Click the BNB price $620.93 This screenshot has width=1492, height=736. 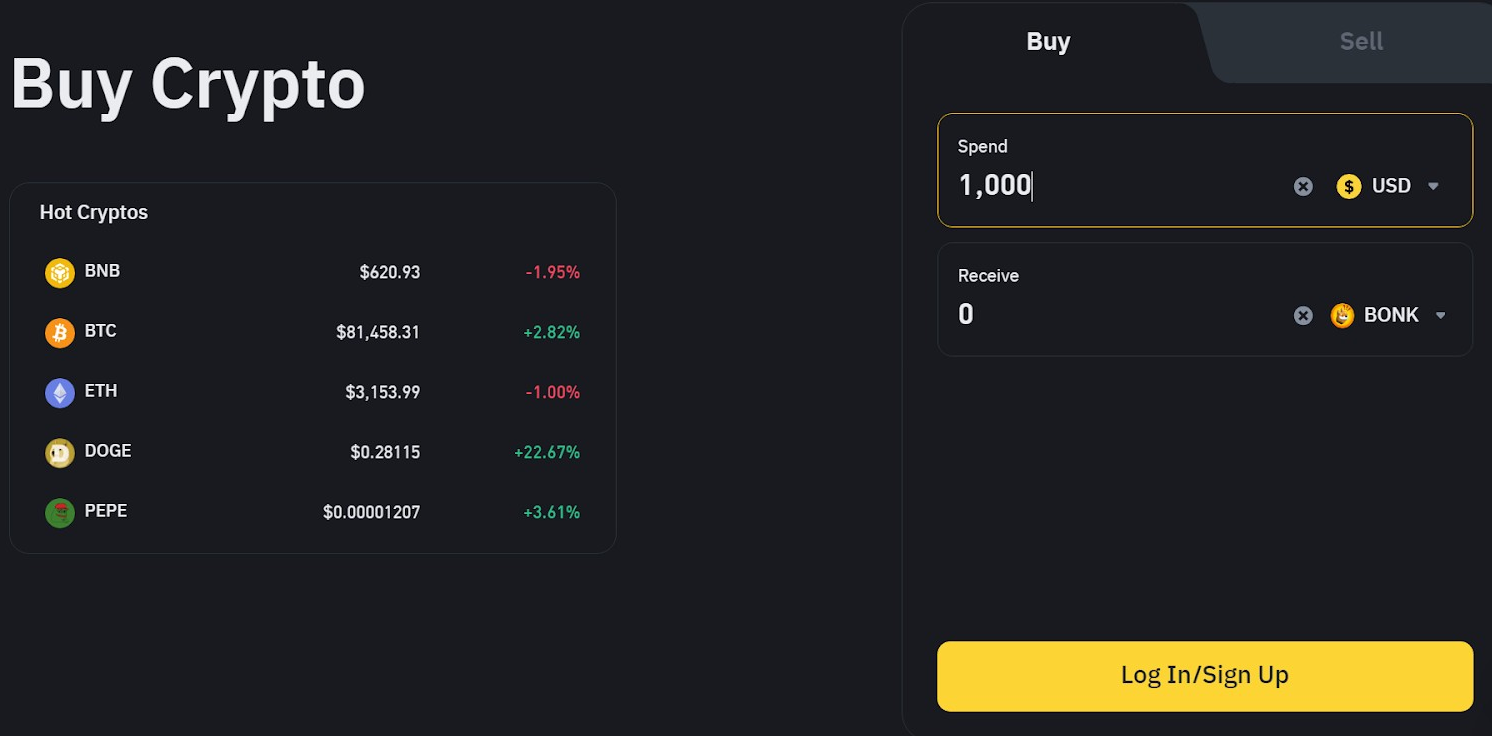point(390,272)
